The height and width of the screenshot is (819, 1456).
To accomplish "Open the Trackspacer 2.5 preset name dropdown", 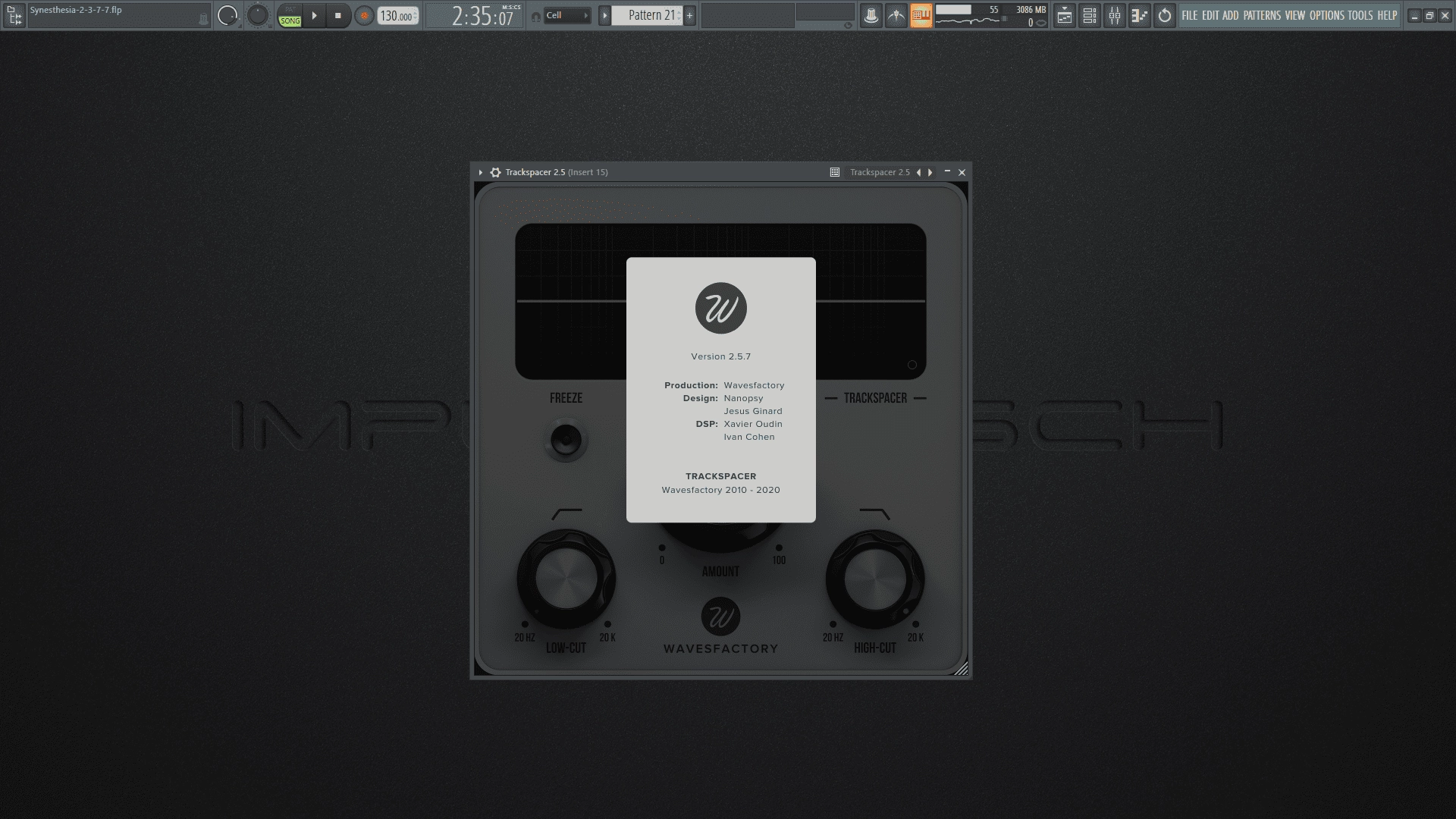I will click(x=880, y=172).
